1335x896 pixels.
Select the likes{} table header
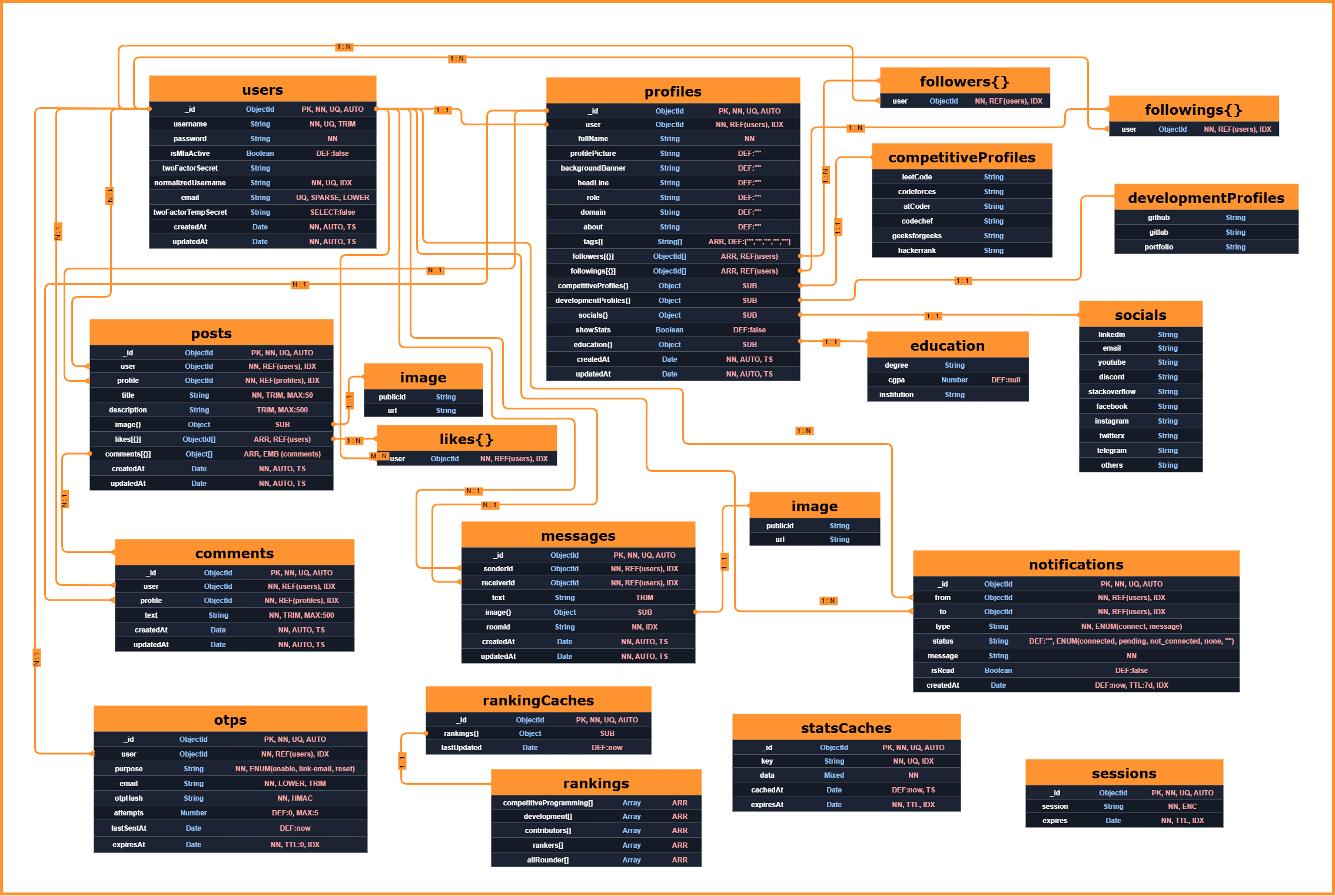click(x=466, y=438)
